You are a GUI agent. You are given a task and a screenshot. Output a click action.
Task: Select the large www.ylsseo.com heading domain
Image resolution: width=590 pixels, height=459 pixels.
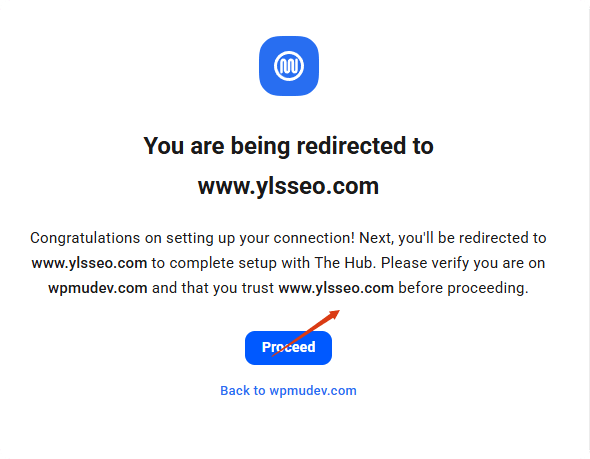[288, 186]
